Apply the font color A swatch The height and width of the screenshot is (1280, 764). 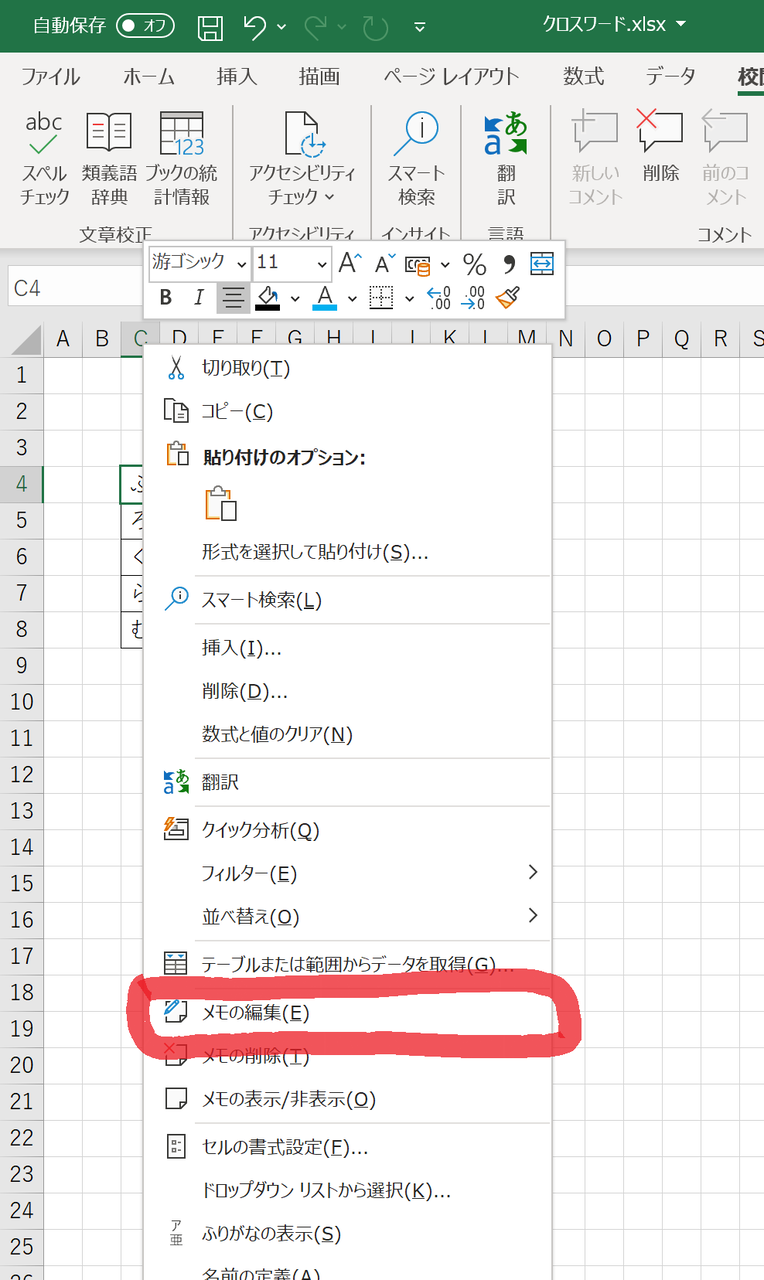tap(324, 297)
